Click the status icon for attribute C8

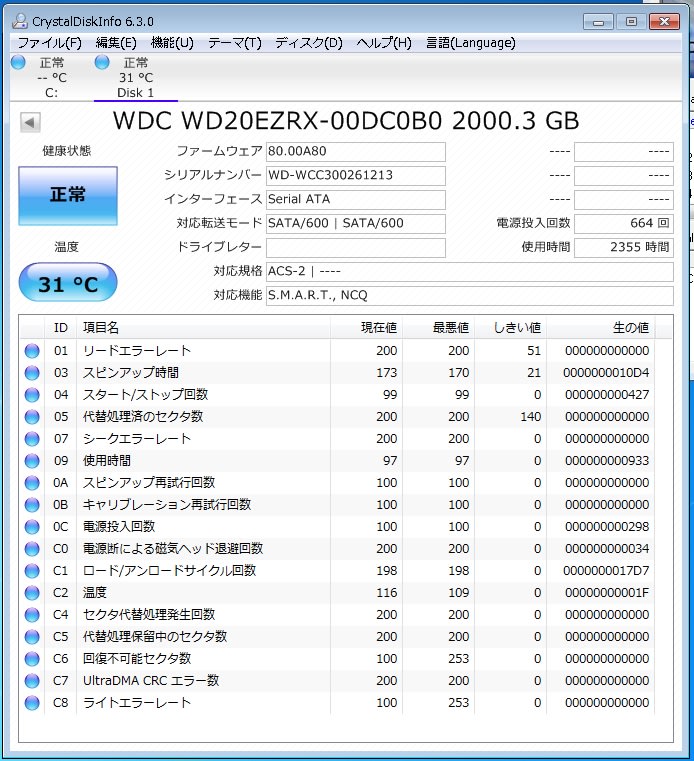(x=32, y=703)
